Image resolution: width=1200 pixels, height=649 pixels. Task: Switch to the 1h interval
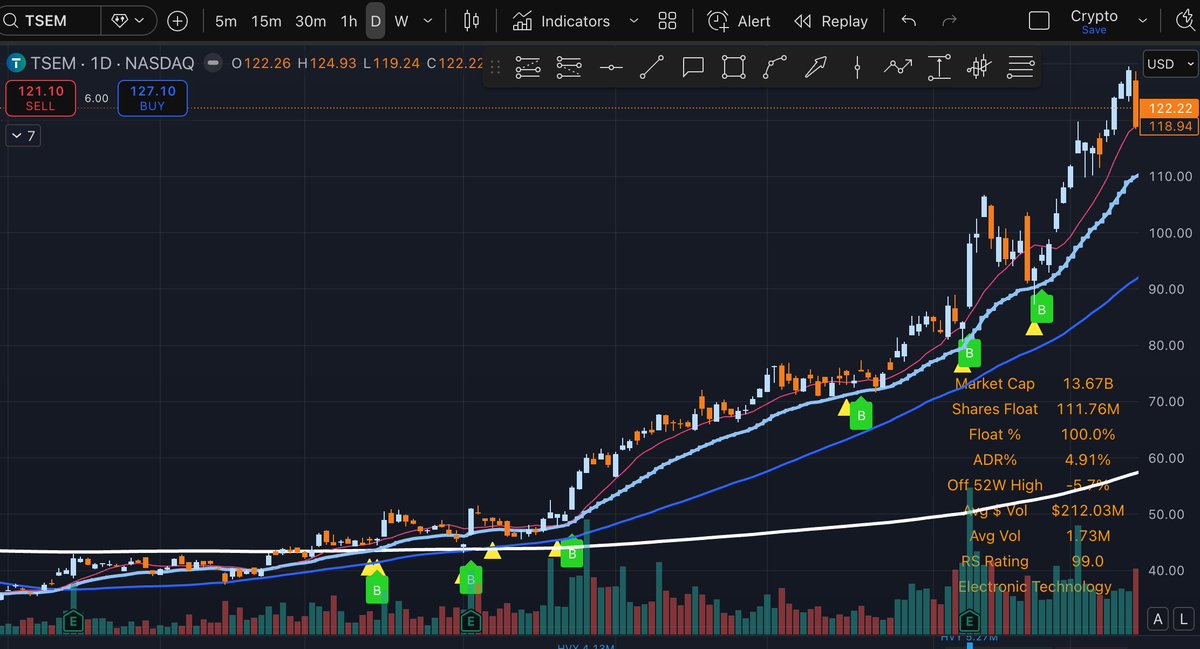(348, 21)
